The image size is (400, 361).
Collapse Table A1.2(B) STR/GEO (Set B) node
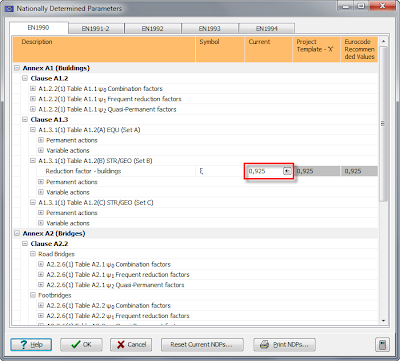pyautogui.click(x=33, y=161)
